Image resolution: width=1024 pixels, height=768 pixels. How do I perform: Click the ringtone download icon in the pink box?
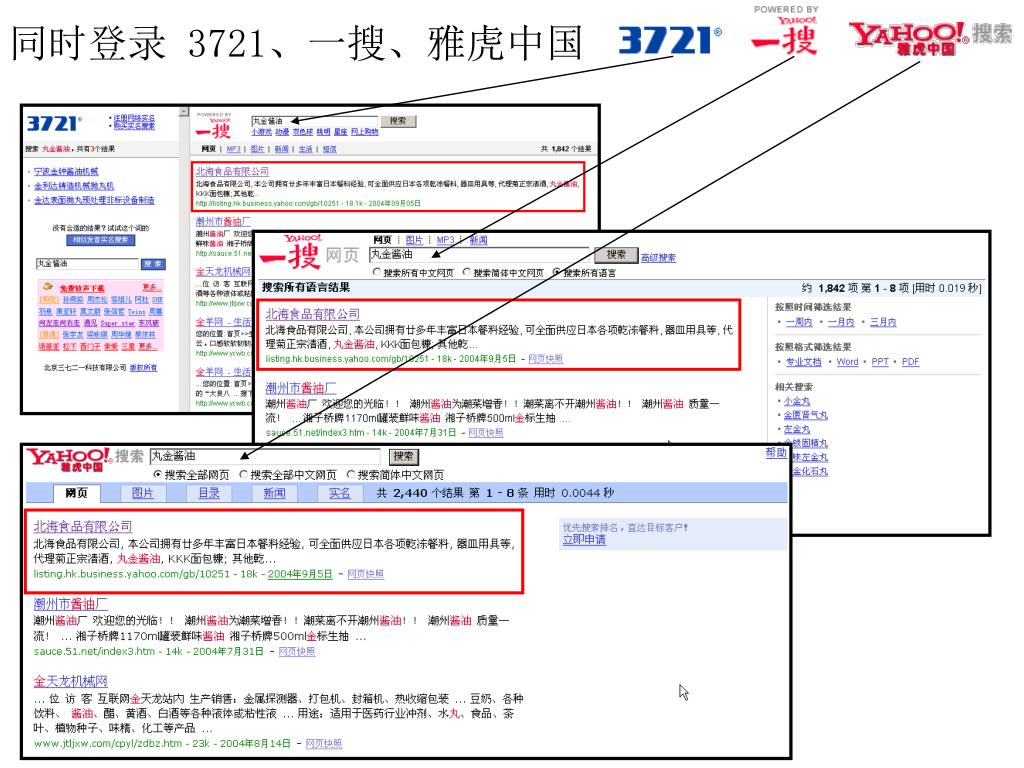coord(47,287)
